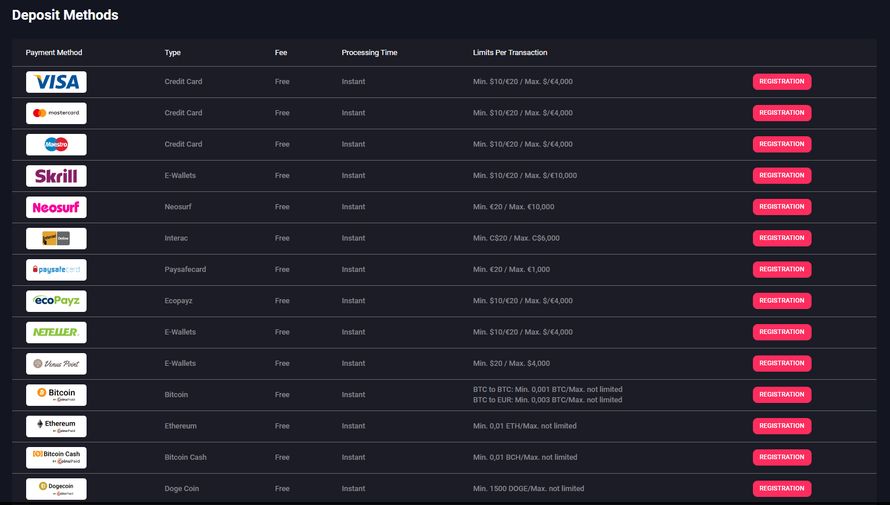Select 'Ethereum' type text
The width and height of the screenshot is (890, 505).
pos(180,426)
